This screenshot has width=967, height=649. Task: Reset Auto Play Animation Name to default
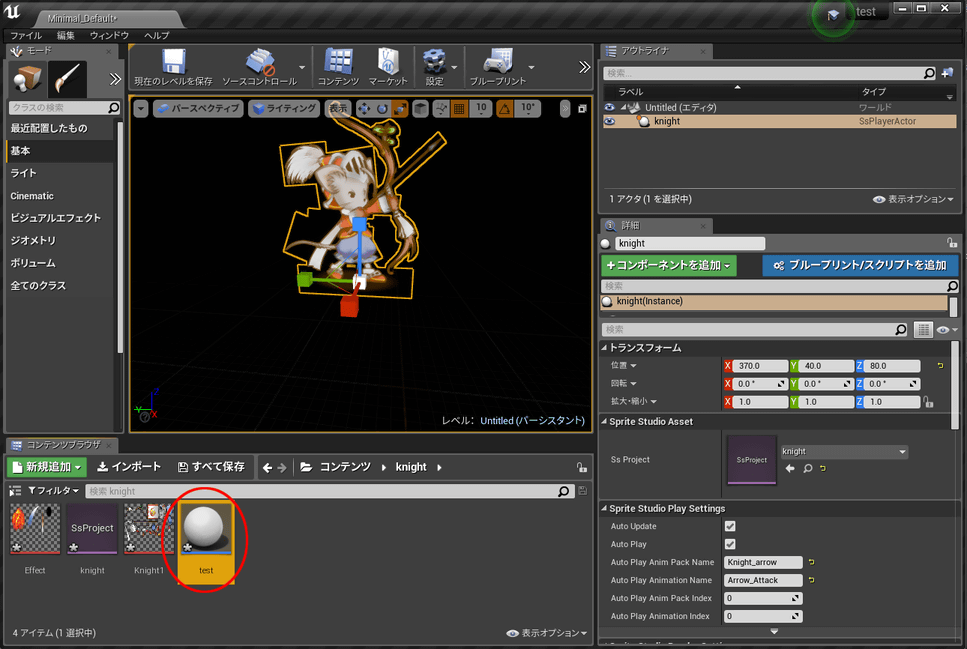pos(812,580)
